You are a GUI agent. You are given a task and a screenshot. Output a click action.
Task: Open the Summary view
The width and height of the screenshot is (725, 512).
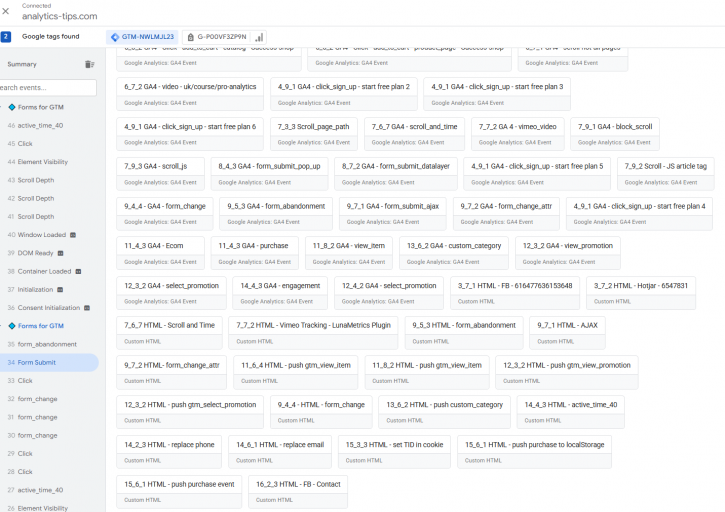tap(22, 64)
